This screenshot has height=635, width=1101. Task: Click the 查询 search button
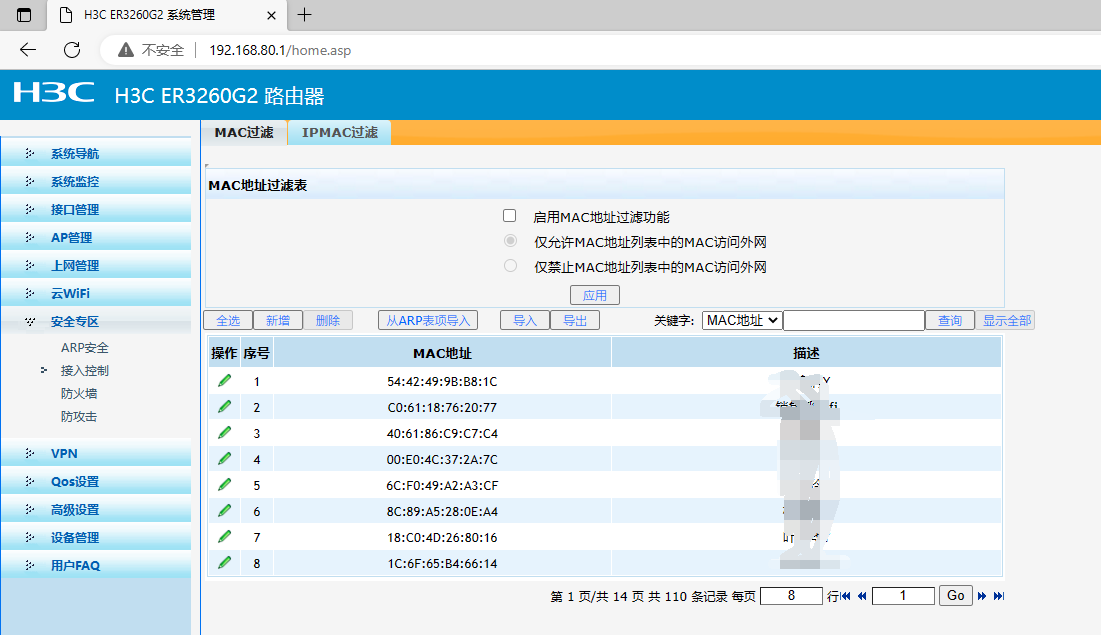[950, 320]
